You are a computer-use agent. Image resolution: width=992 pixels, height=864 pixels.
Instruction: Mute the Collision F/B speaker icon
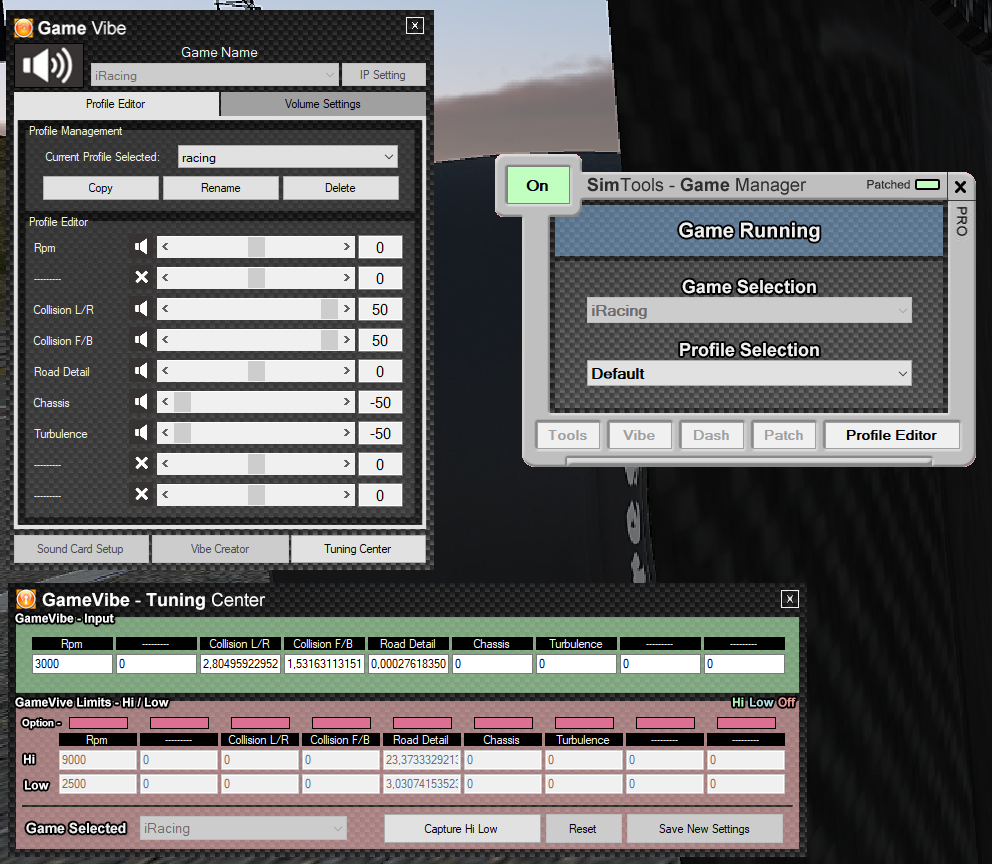coord(142,340)
